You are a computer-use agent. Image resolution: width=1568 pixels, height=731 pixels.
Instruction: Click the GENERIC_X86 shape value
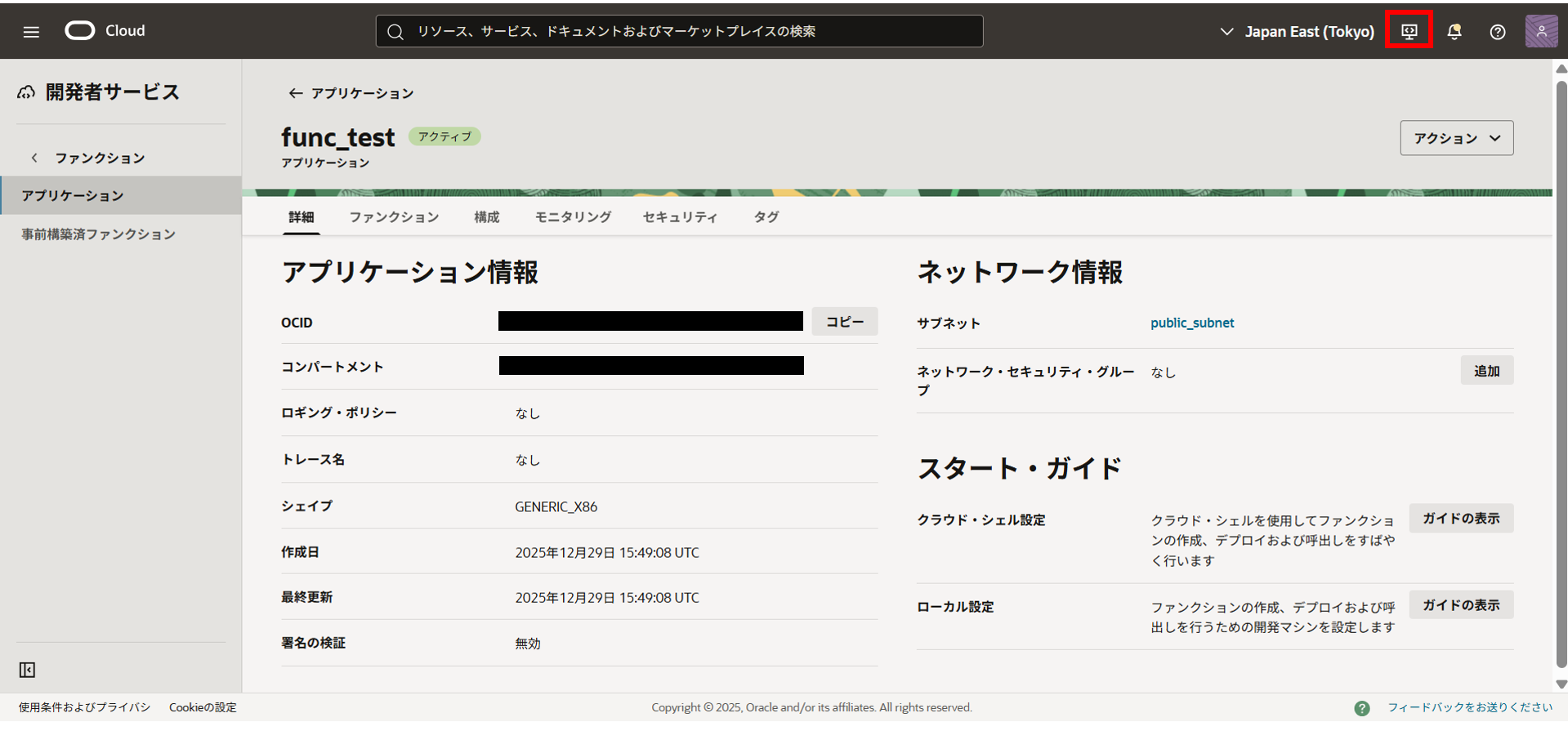coord(556,506)
